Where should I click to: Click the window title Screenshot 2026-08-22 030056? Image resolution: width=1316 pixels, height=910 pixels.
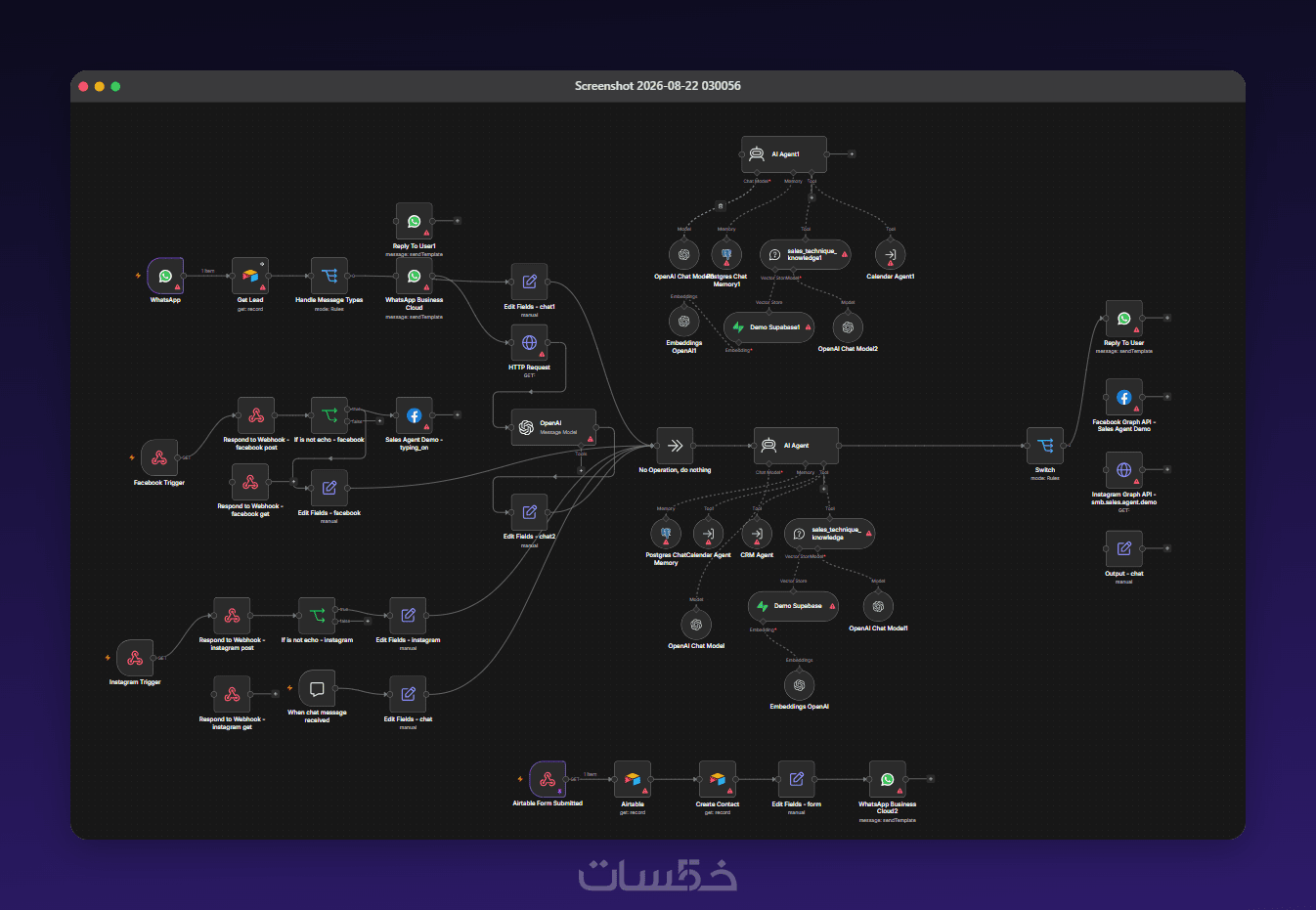tap(658, 86)
